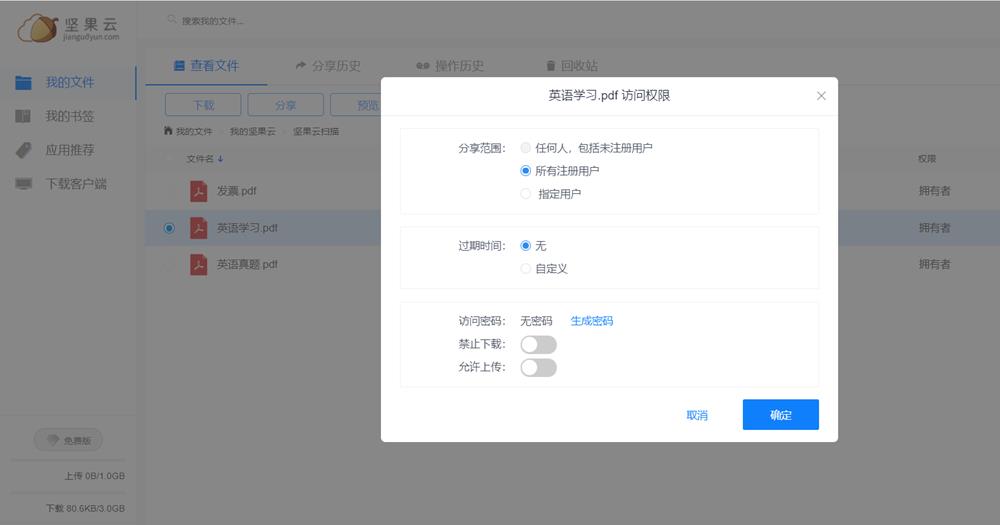This screenshot has width=1000, height=525.
Task: Click the 下载 80.6KB/3.0GB quota text
Action: pos(85,508)
